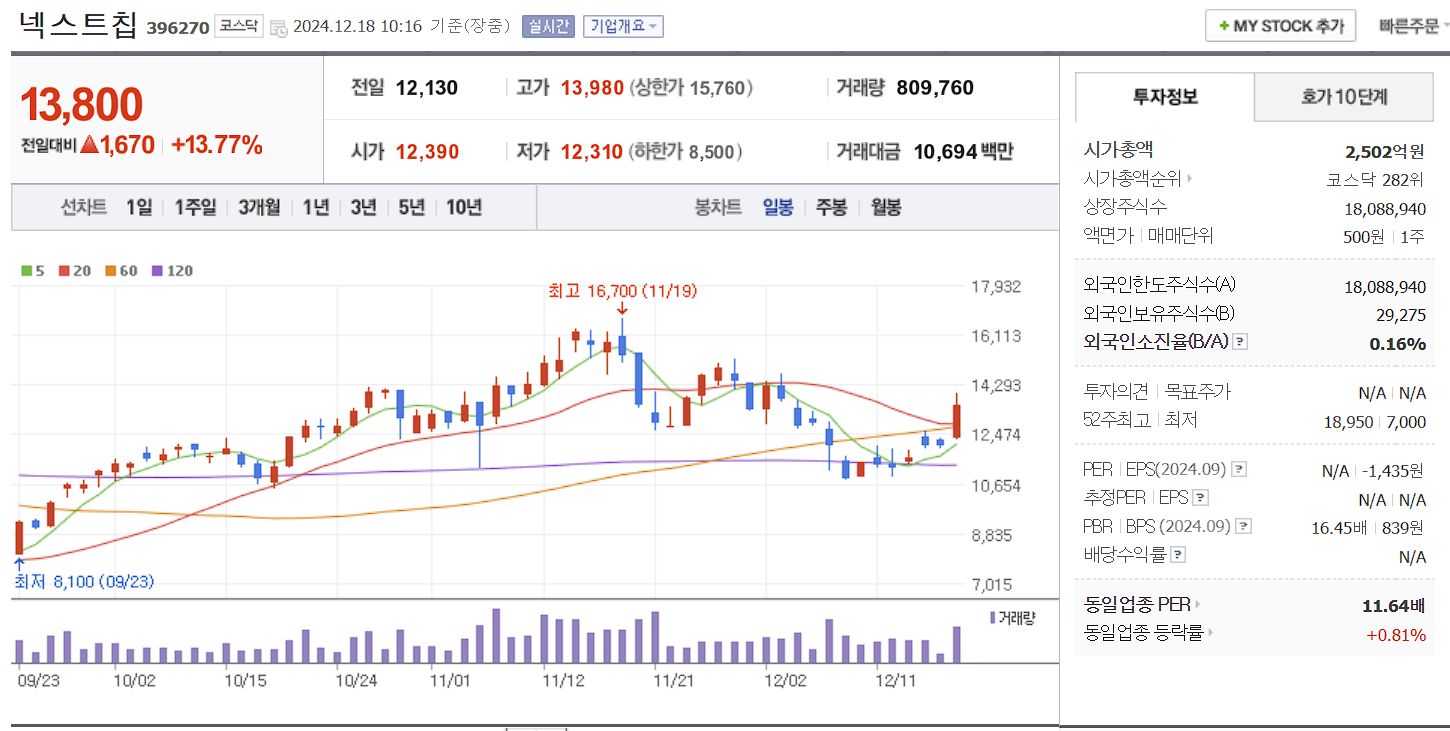Click the 배당수익률 help icon
The width and height of the screenshot is (1450, 731).
(1180, 553)
